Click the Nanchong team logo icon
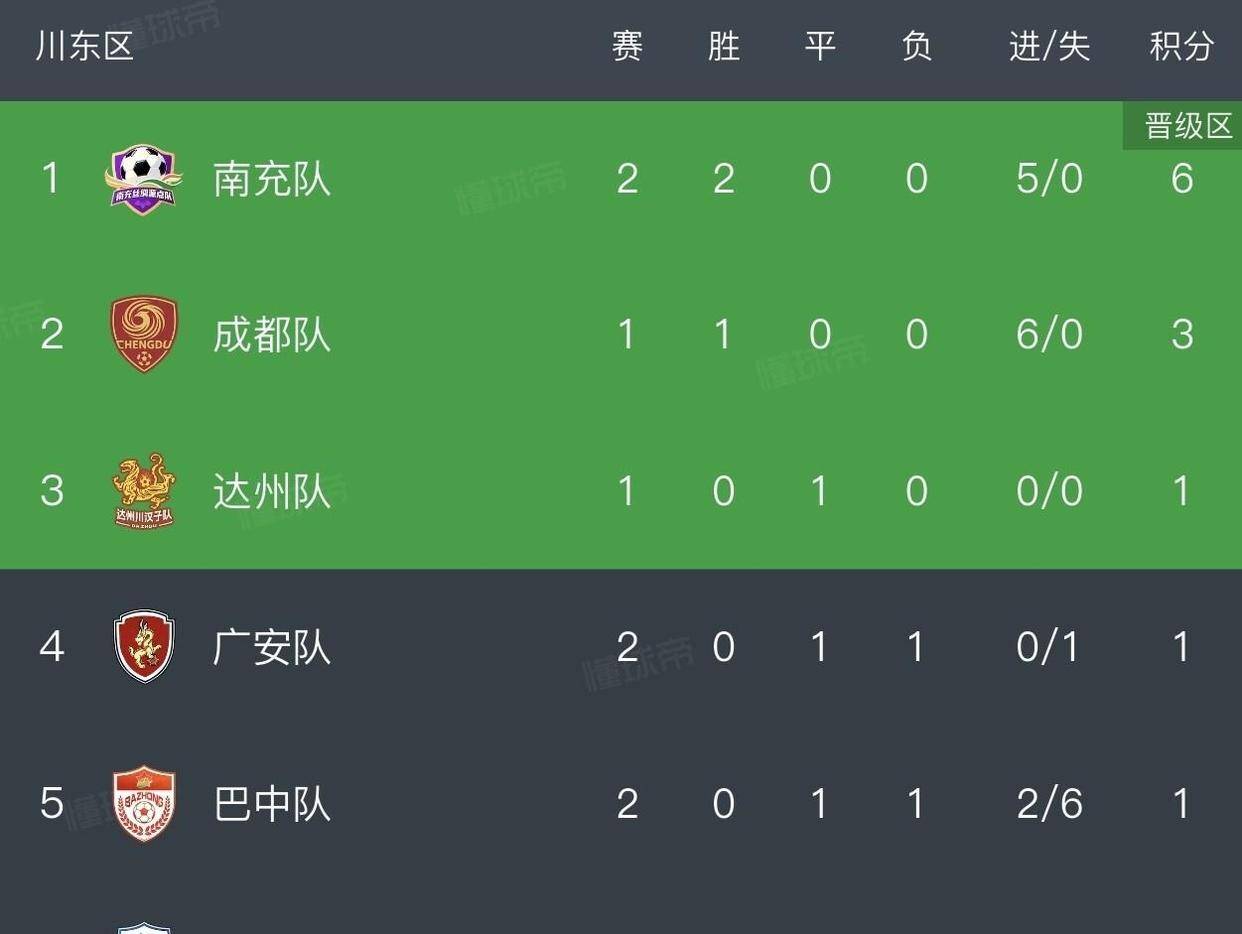Screen dimensions: 1242x934 click(144, 179)
